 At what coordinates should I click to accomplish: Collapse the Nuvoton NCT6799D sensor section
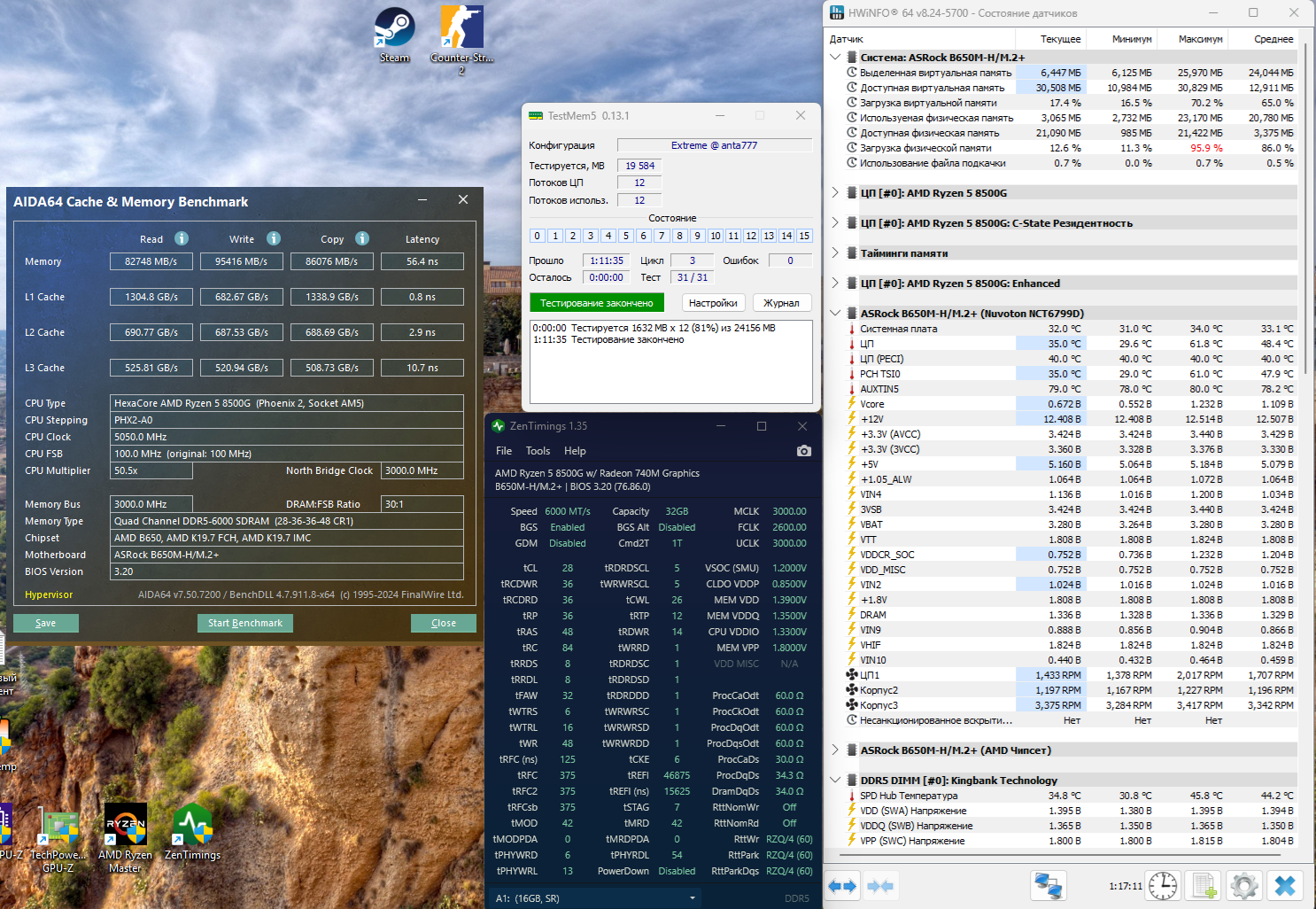(x=835, y=314)
